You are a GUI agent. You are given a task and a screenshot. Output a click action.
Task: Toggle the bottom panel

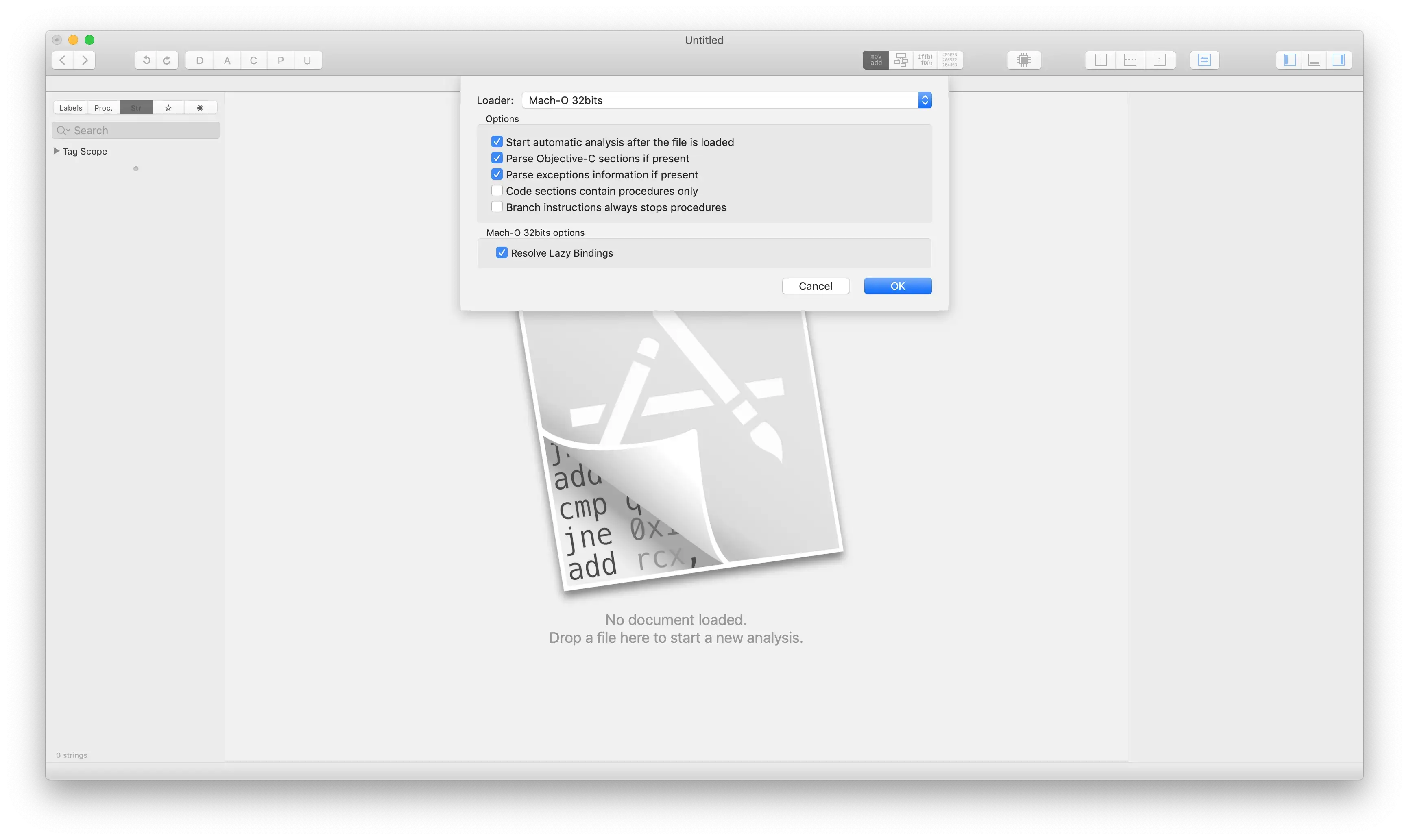(x=1315, y=60)
